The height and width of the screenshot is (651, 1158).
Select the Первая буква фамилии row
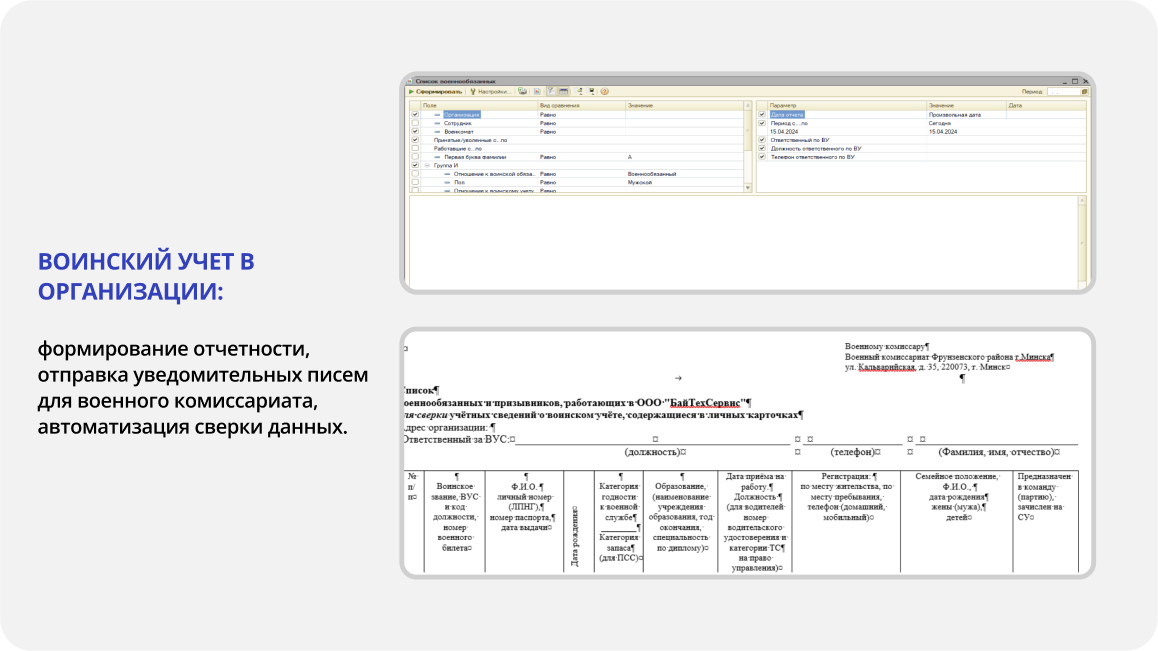click(x=577, y=157)
